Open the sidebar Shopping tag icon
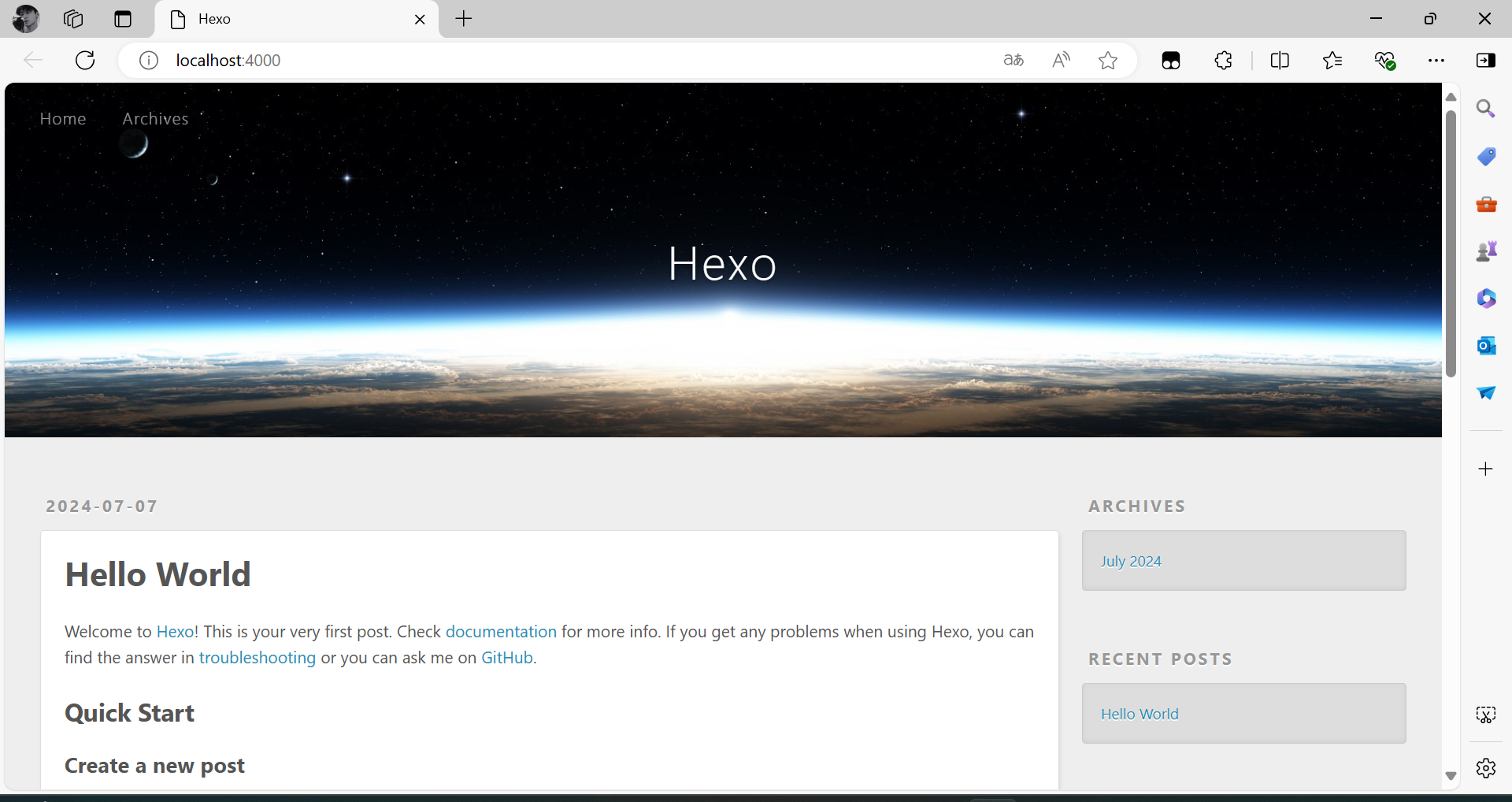 tap(1486, 156)
